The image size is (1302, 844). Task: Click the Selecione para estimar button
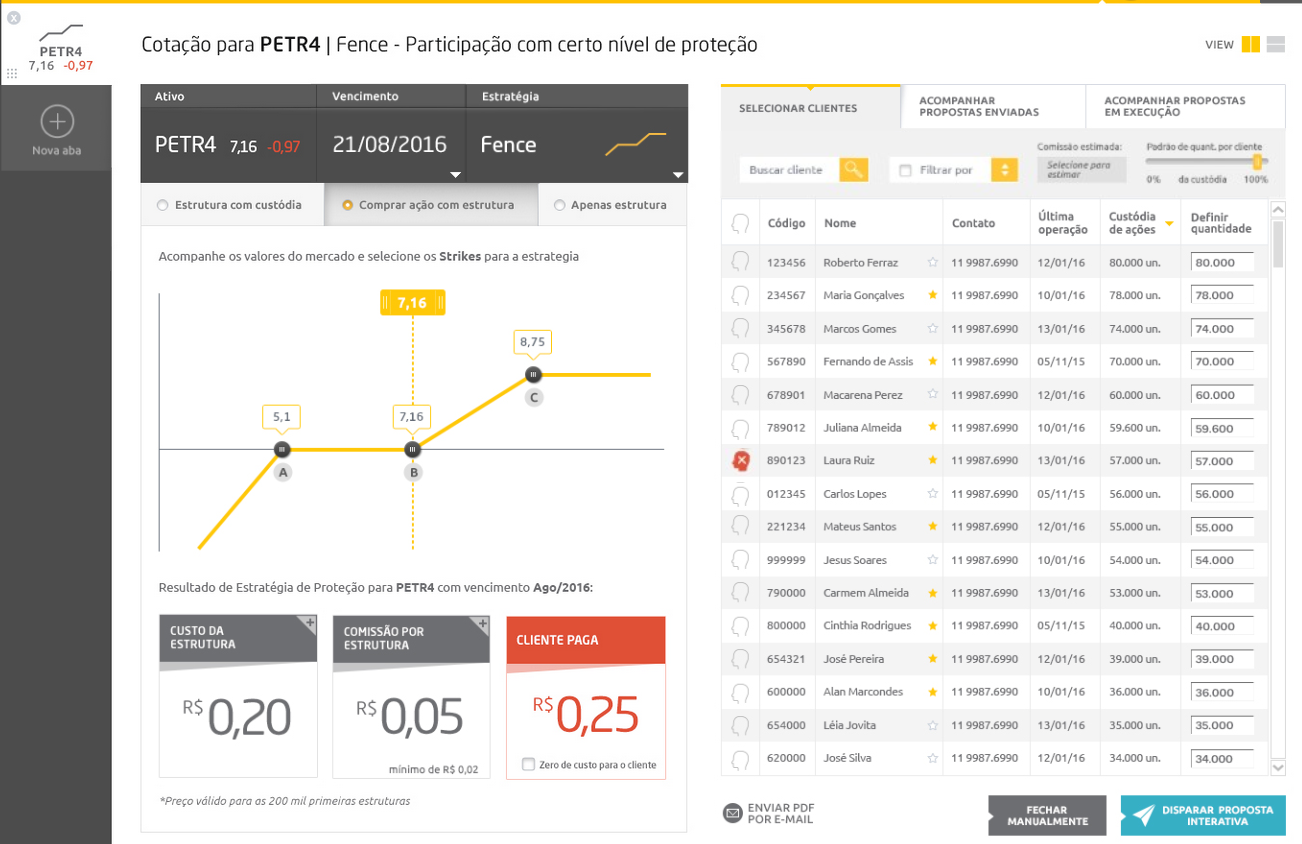tap(1081, 170)
